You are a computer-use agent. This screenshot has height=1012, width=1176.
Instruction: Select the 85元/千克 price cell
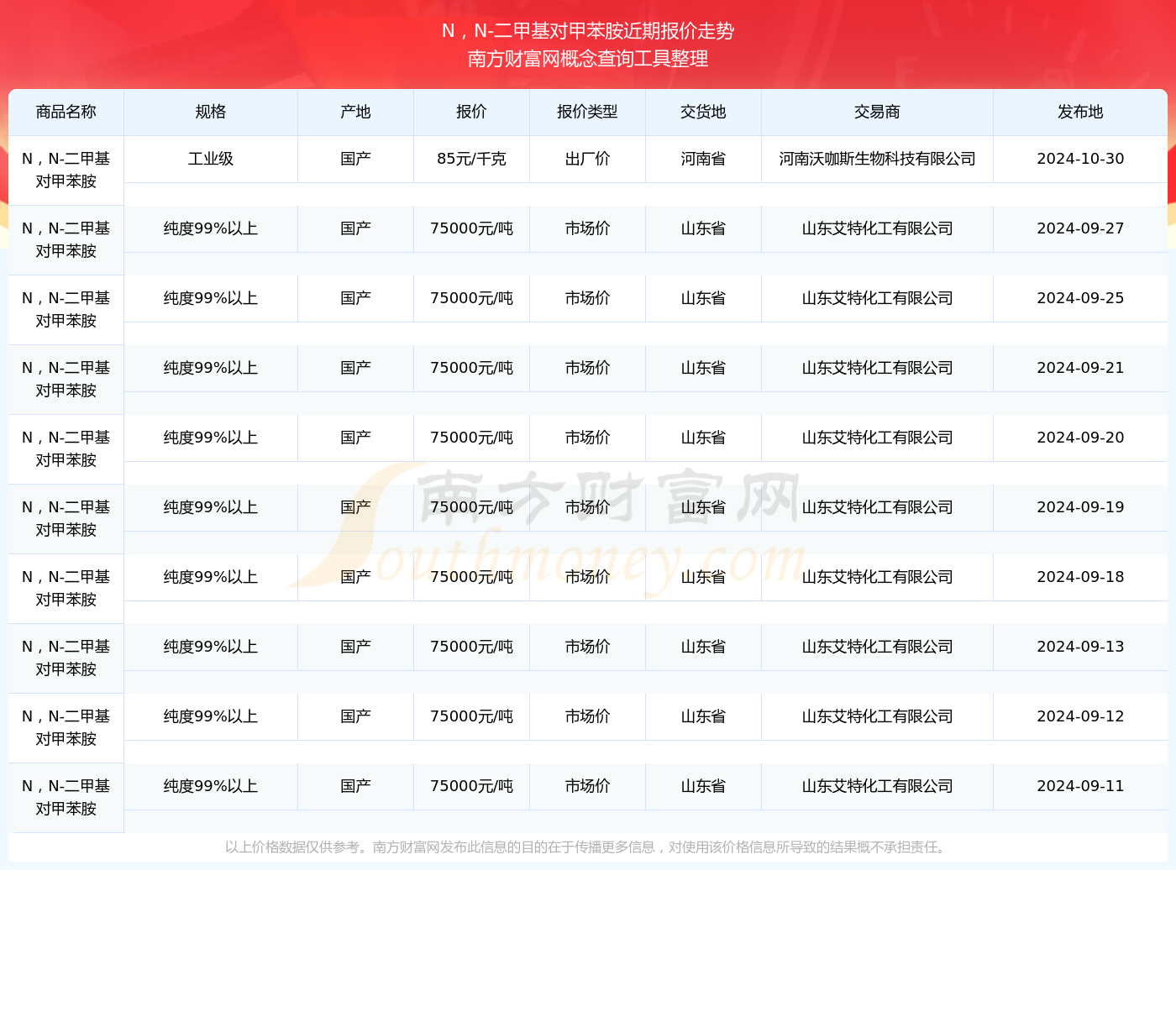471,159
